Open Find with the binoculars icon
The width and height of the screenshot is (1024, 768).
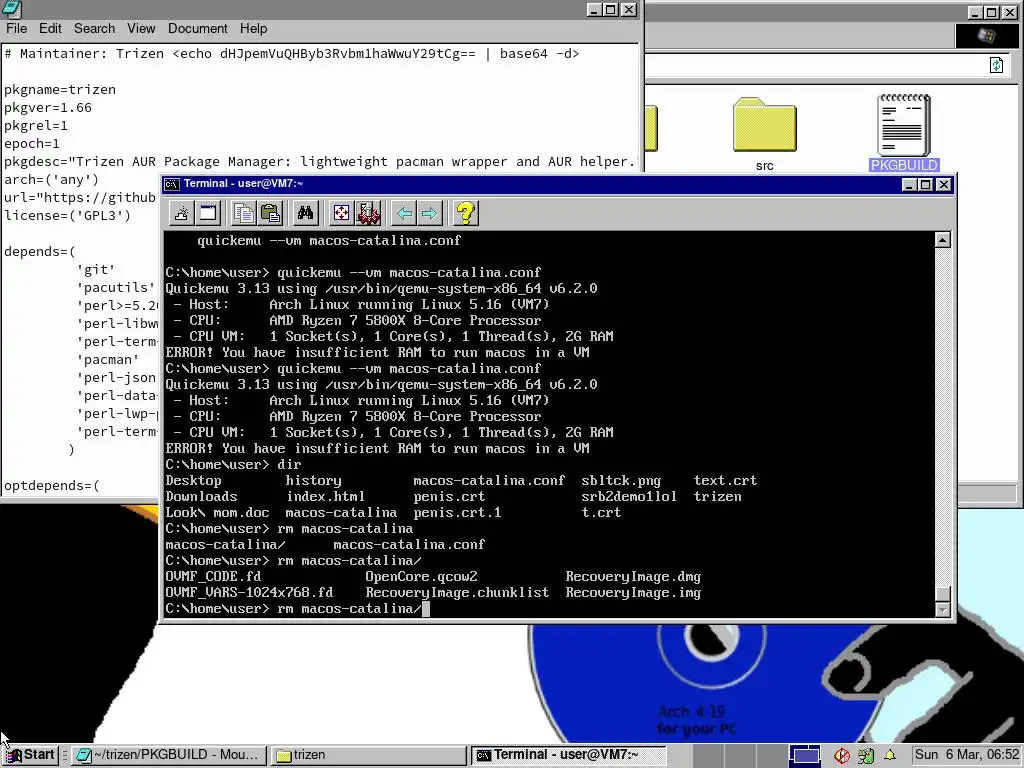pyautogui.click(x=305, y=213)
